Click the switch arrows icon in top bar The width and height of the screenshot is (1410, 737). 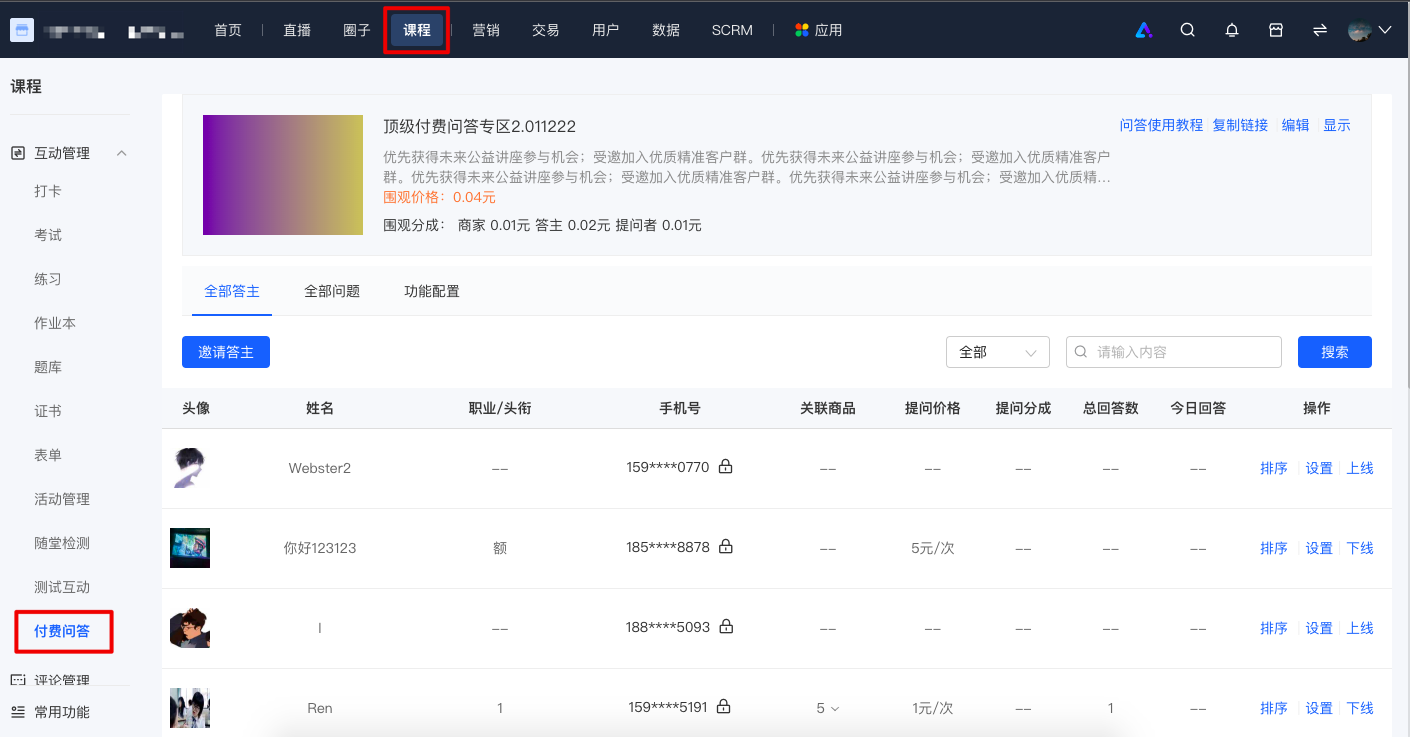[x=1320, y=30]
